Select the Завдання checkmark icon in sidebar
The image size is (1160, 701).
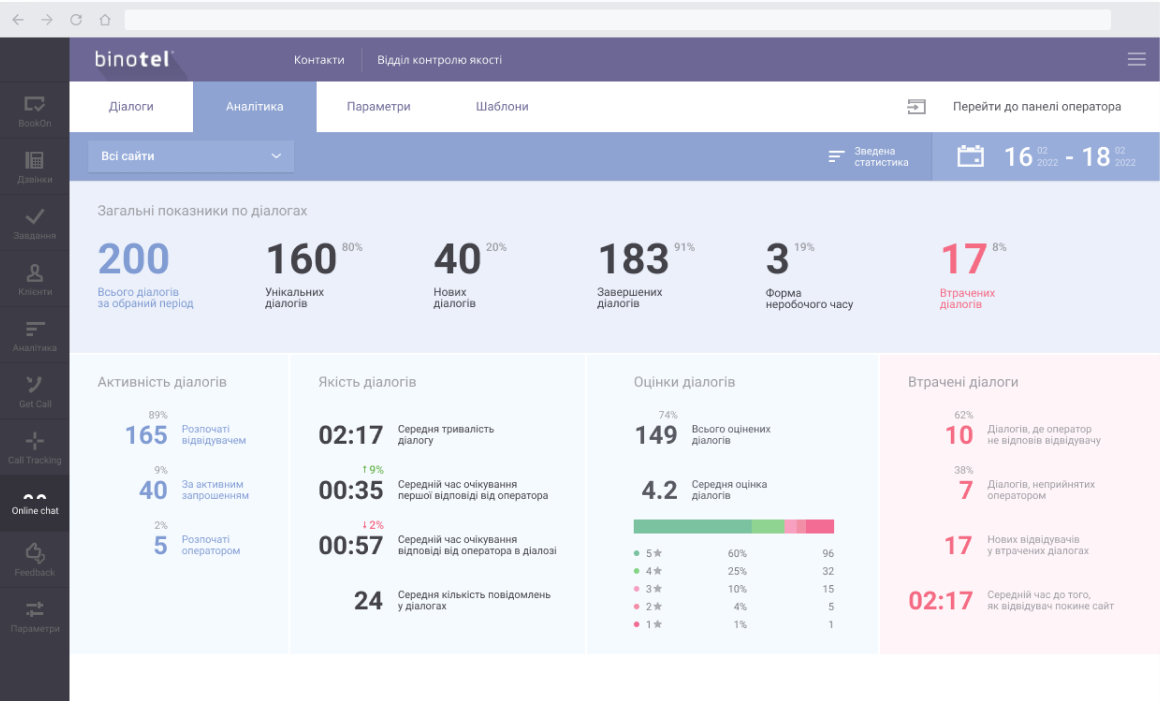[34, 217]
